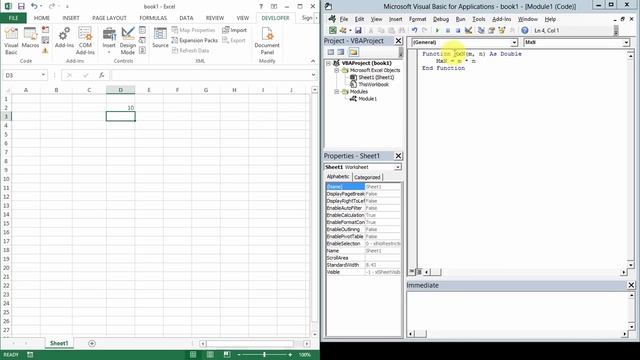Image resolution: width=640 pixels, height=360 pixels.
Task: Switch to Page Break Preview in status bar
Action: click(x=227, y=355)
